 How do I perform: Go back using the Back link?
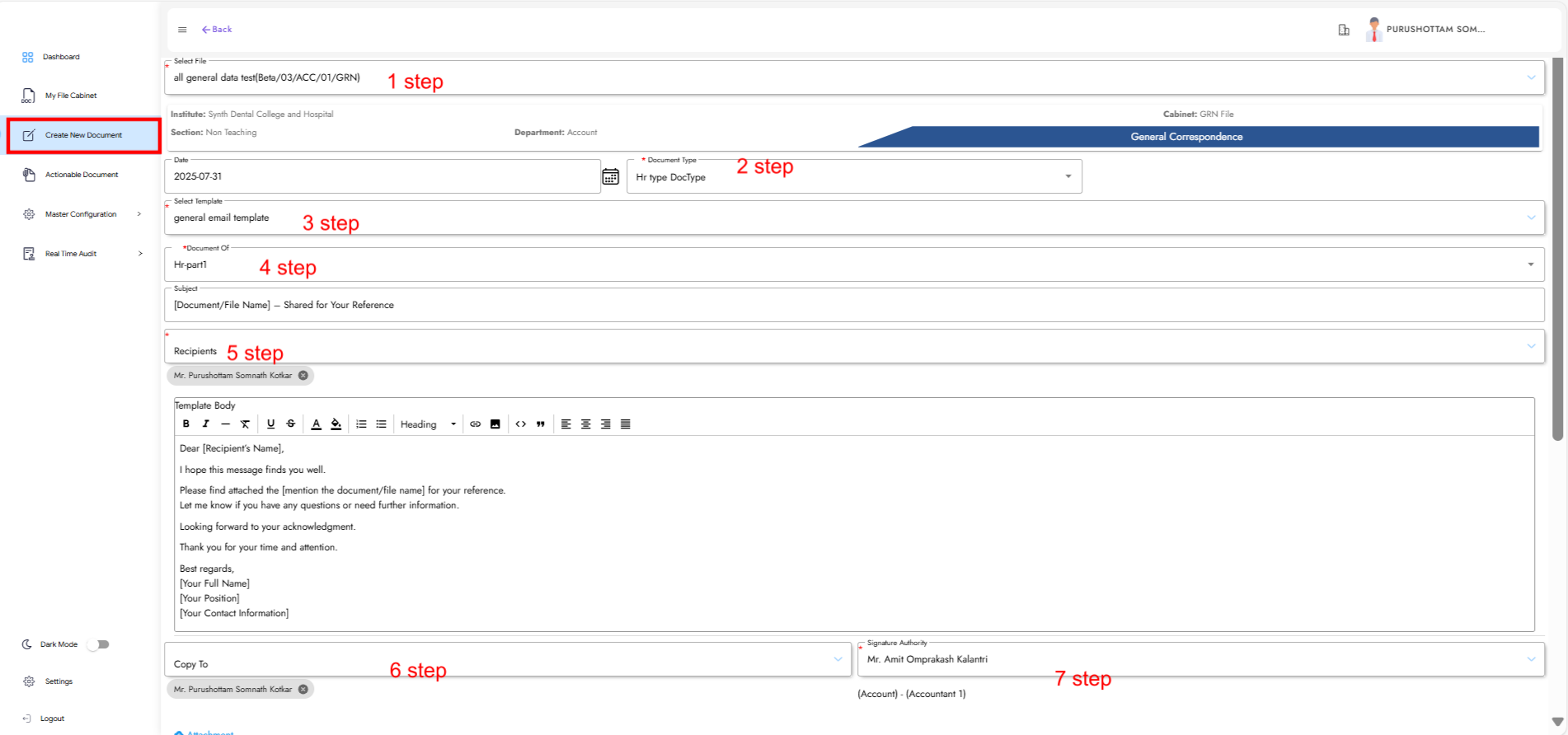[x=217, y=30]
